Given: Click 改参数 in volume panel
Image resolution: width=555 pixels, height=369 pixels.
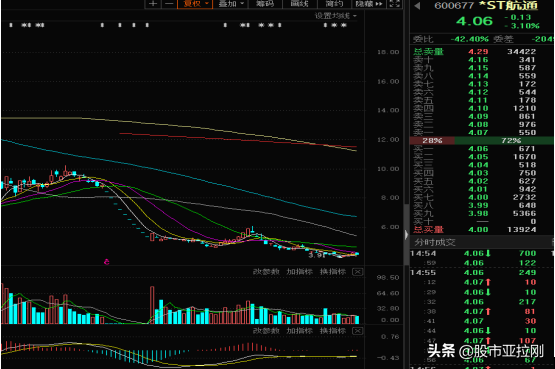Looking at the screenshot, I should tap(266, 272).
